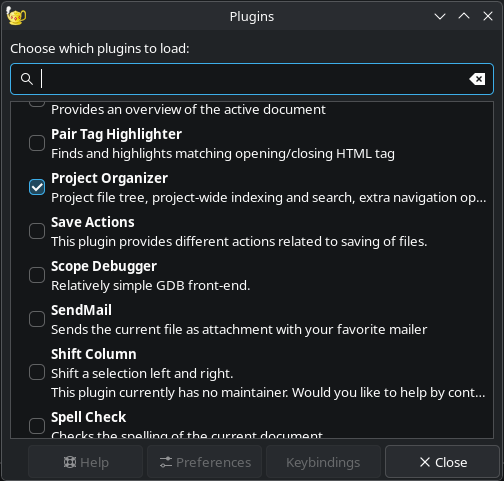Select the 'SendMail' plugin title

click(x=81, y=310)
